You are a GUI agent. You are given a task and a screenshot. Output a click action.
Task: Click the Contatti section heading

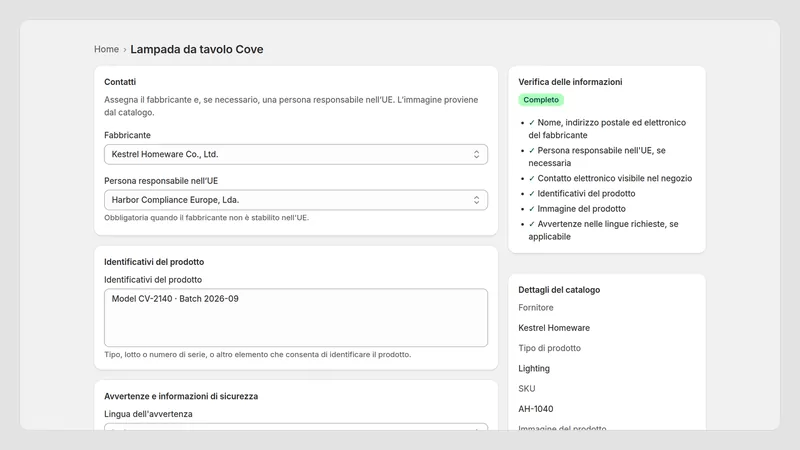pyautogui.click(x=120, y=82)
